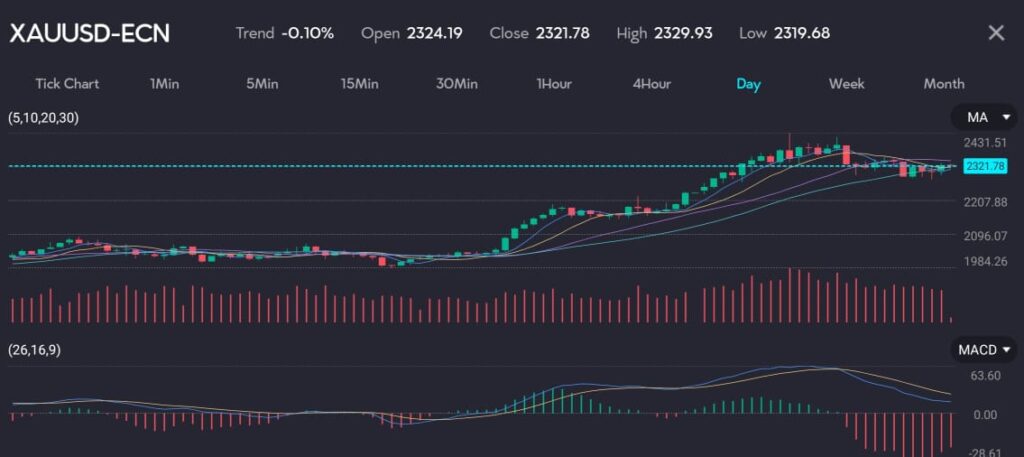Click the MA parameters (5,10,20,30) label
1024x457 pixels.
(43, 118)
